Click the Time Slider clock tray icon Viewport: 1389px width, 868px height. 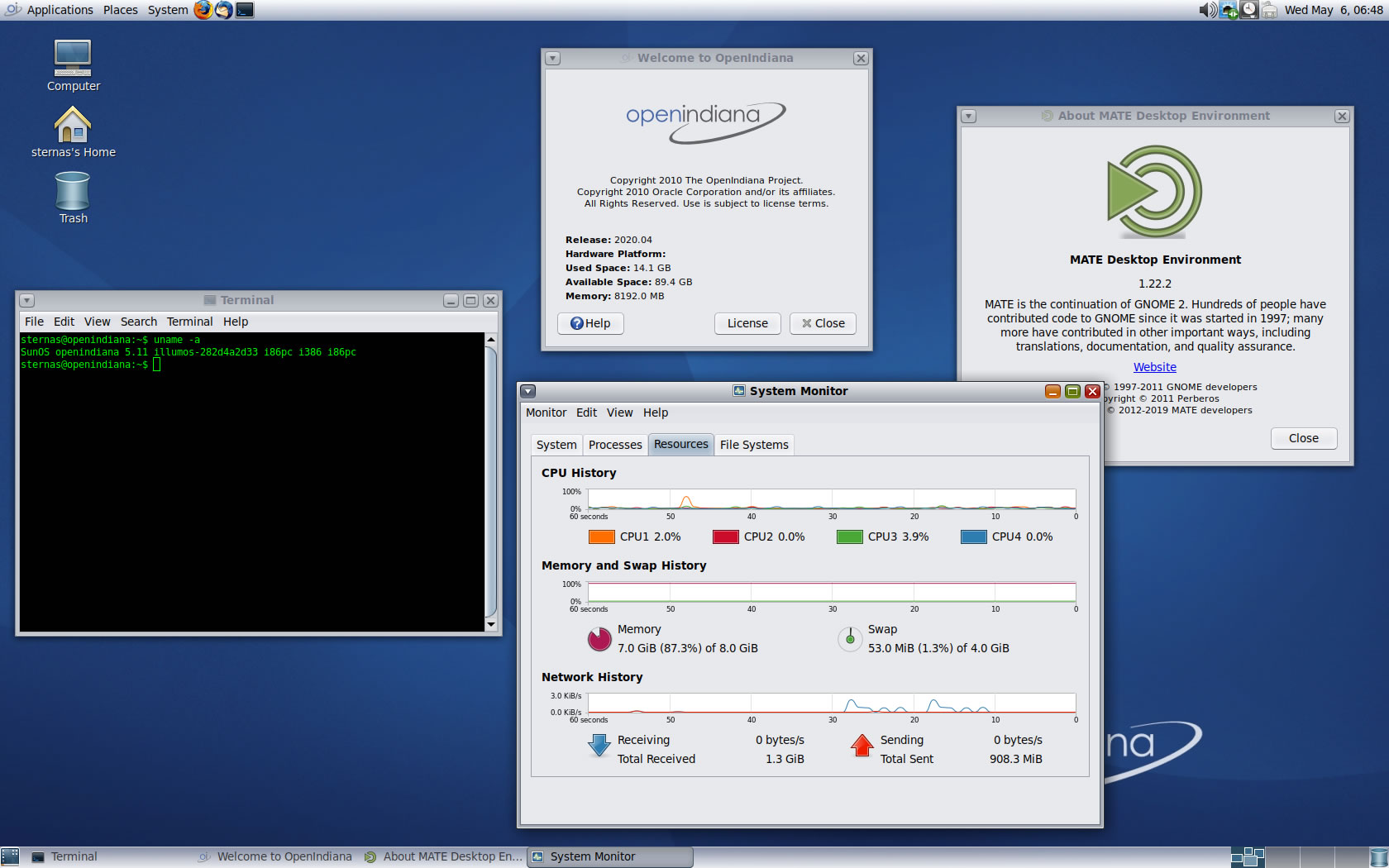coord(1249,10)
